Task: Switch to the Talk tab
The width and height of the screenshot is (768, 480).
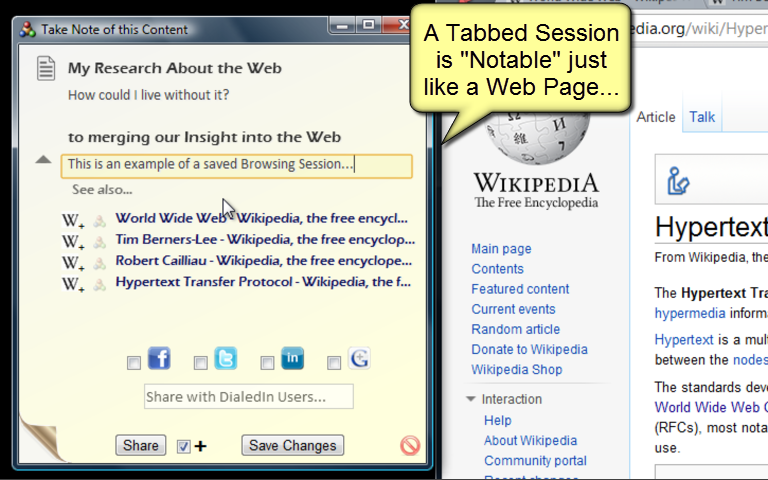Action: (x=702, y=117)
